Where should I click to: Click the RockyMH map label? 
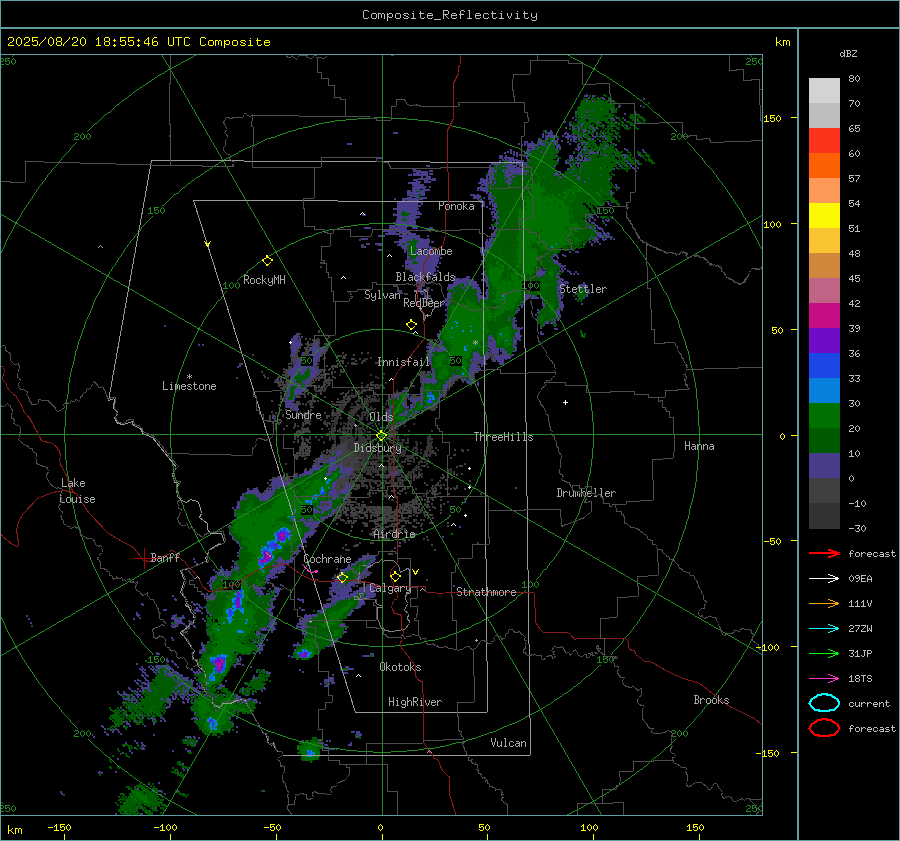(x=264, y=280)
